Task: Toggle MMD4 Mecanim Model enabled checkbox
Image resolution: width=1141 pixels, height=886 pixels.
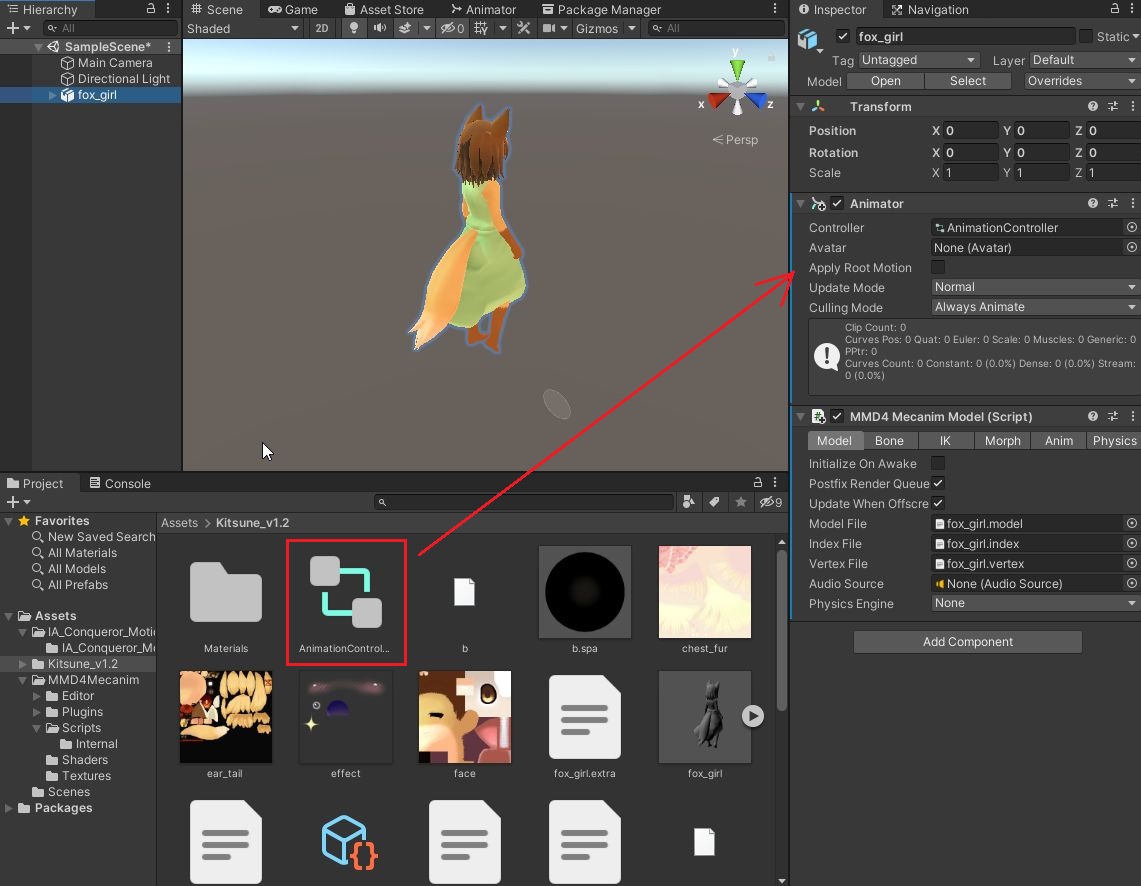Action: pyautogui.click(x=837, y=416)
